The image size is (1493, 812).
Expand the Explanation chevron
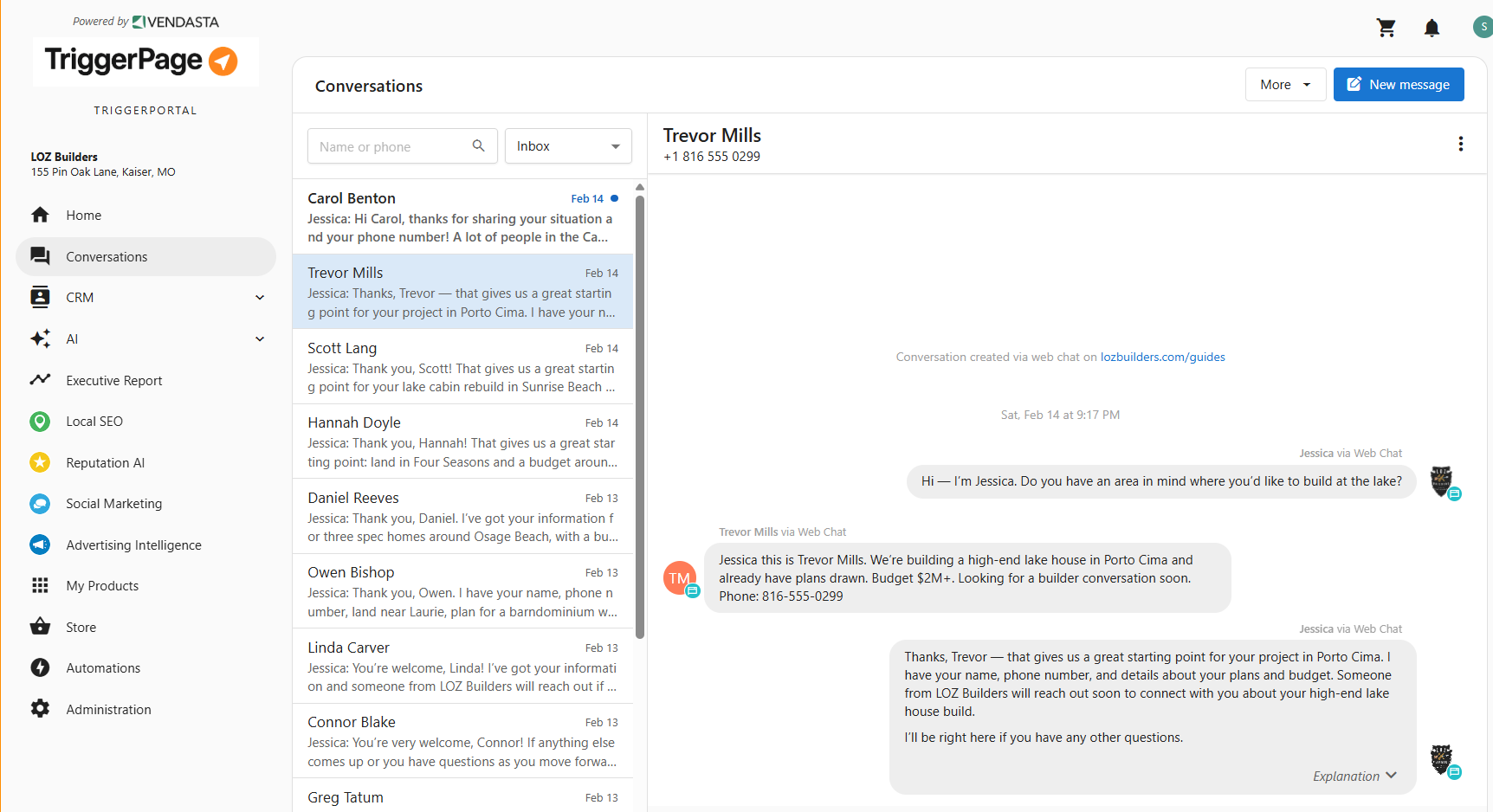coord(1391,776)
